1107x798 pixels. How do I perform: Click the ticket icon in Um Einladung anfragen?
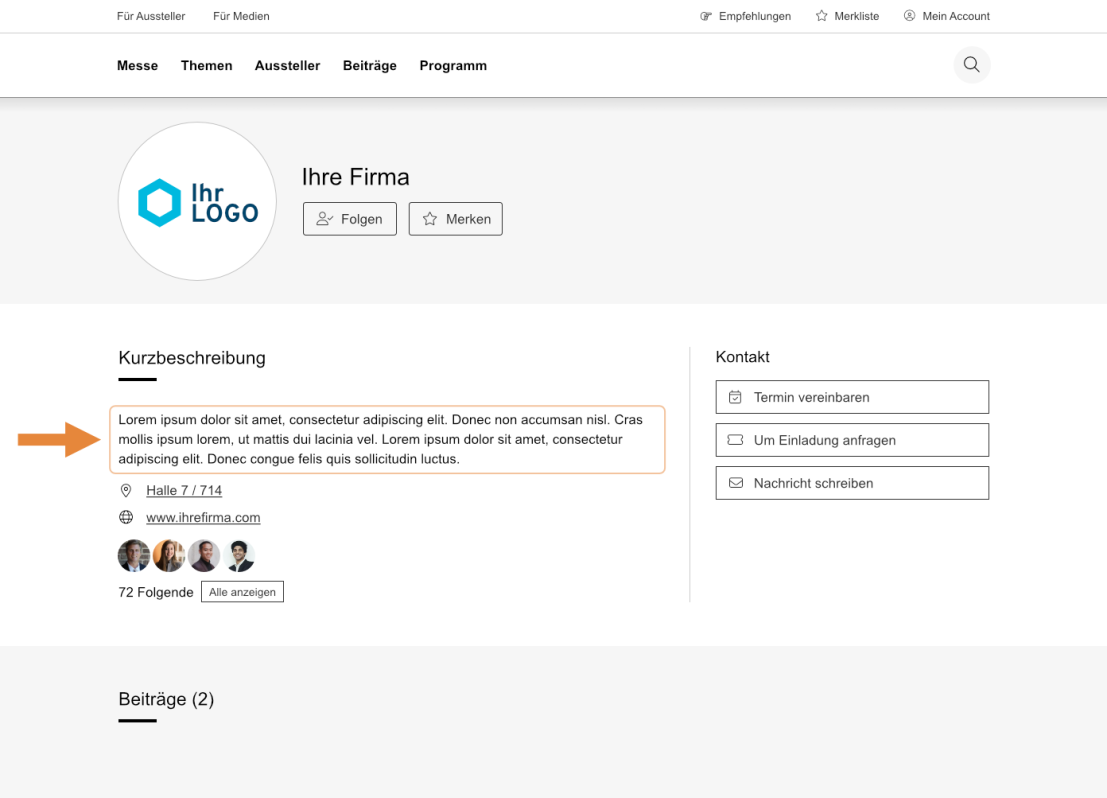coord(736,439)
